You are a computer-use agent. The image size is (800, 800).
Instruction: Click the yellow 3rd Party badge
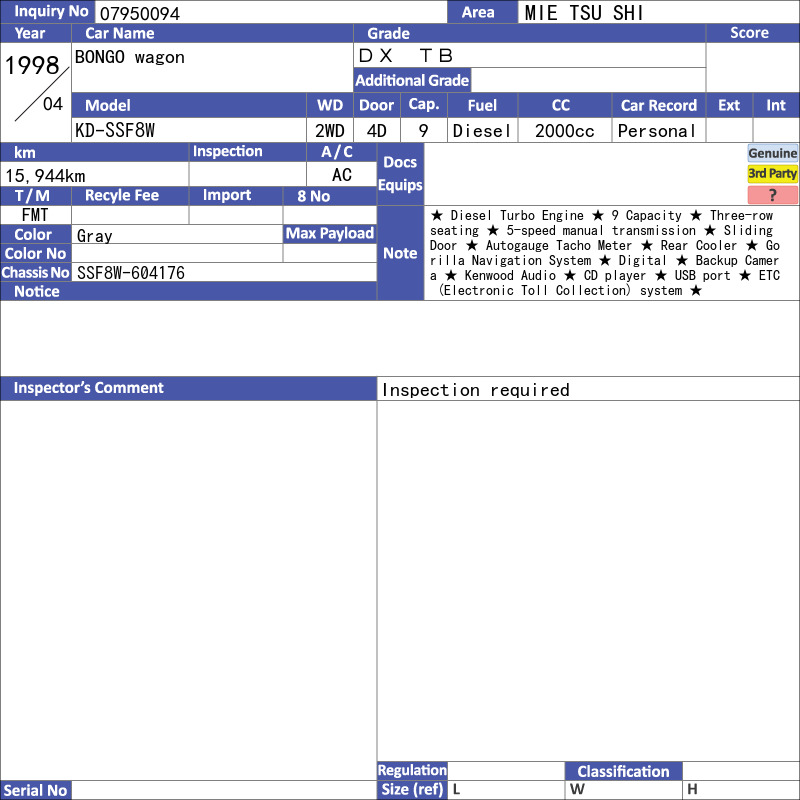point(772,174)
